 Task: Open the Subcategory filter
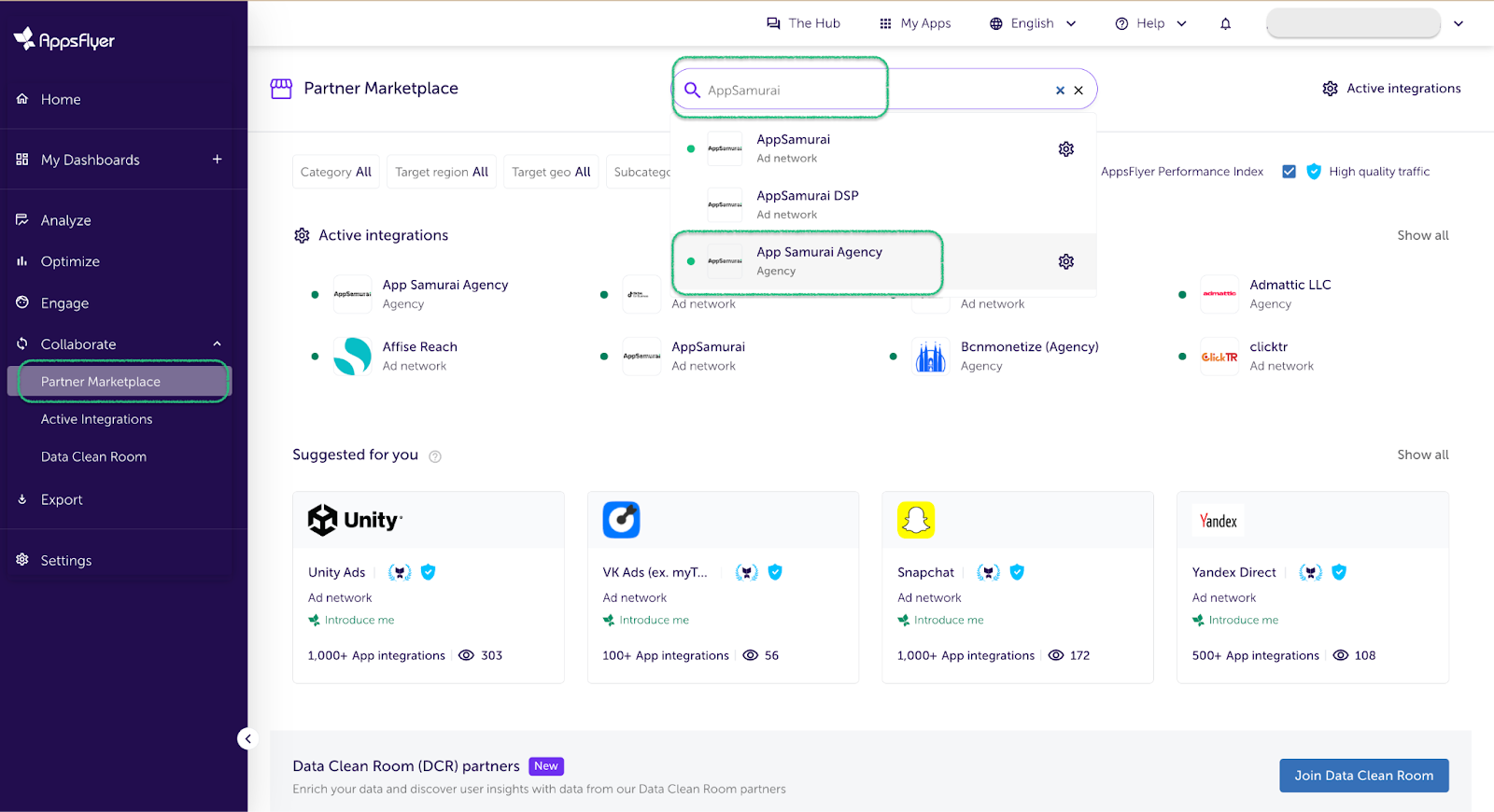coord(641,172)
